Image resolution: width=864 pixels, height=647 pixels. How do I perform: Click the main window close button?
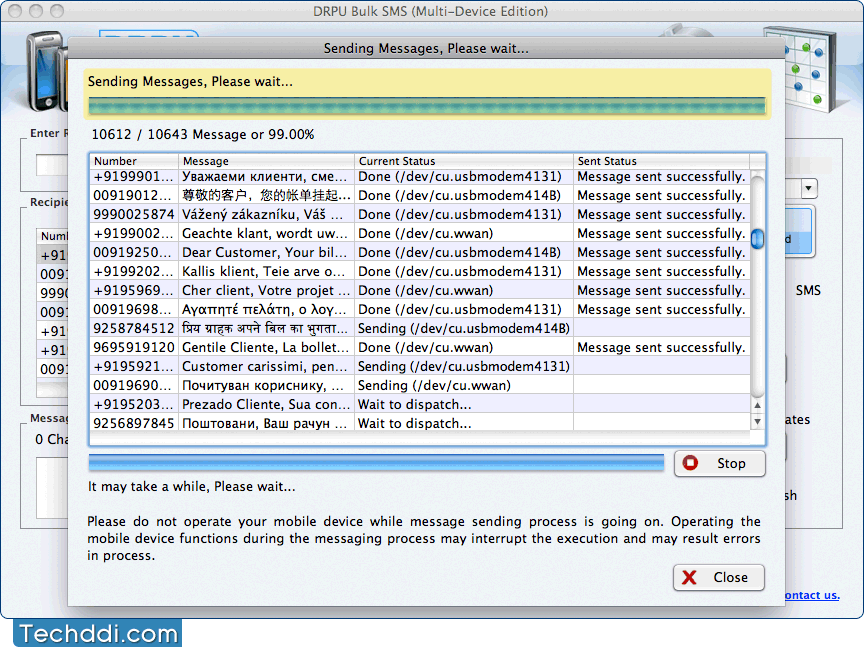[15, 10]
